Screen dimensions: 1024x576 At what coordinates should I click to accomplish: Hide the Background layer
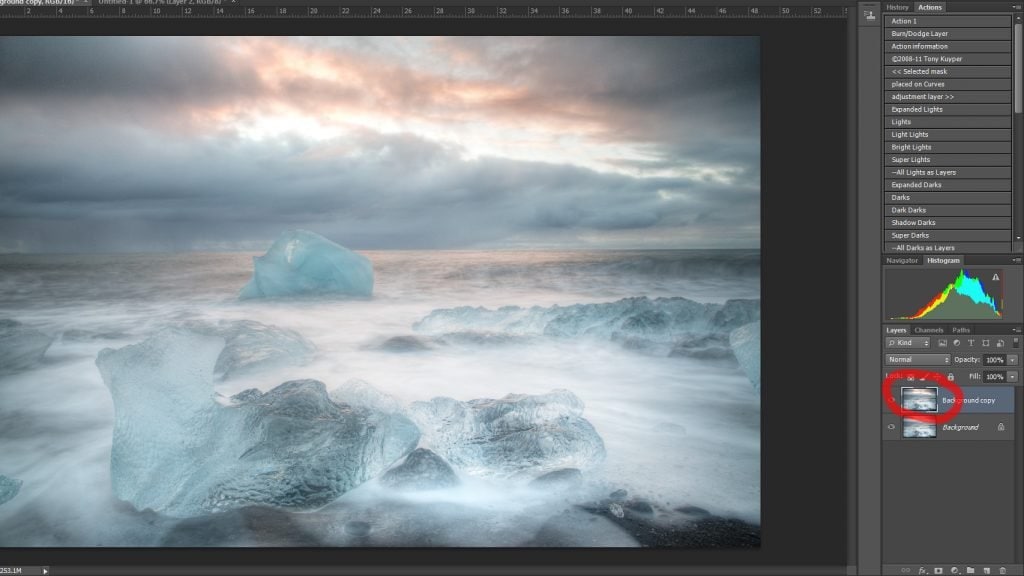tap(891, 427)
